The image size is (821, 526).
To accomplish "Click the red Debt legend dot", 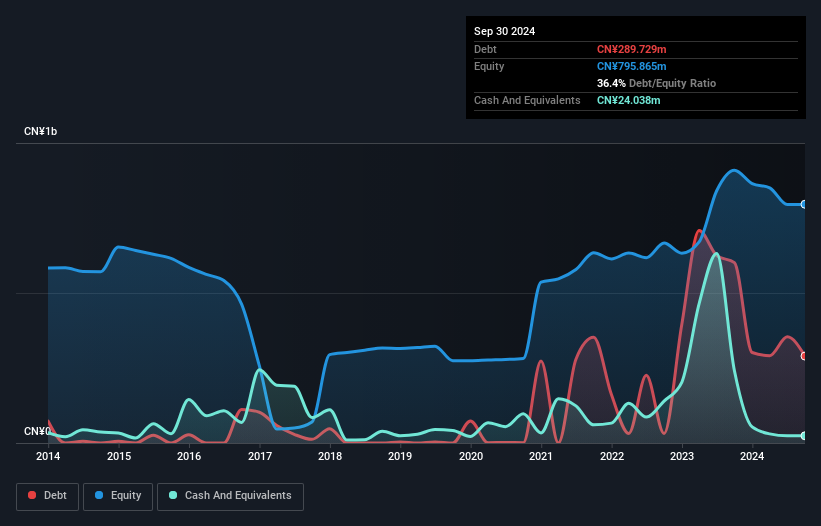I will tap(32, 495).
